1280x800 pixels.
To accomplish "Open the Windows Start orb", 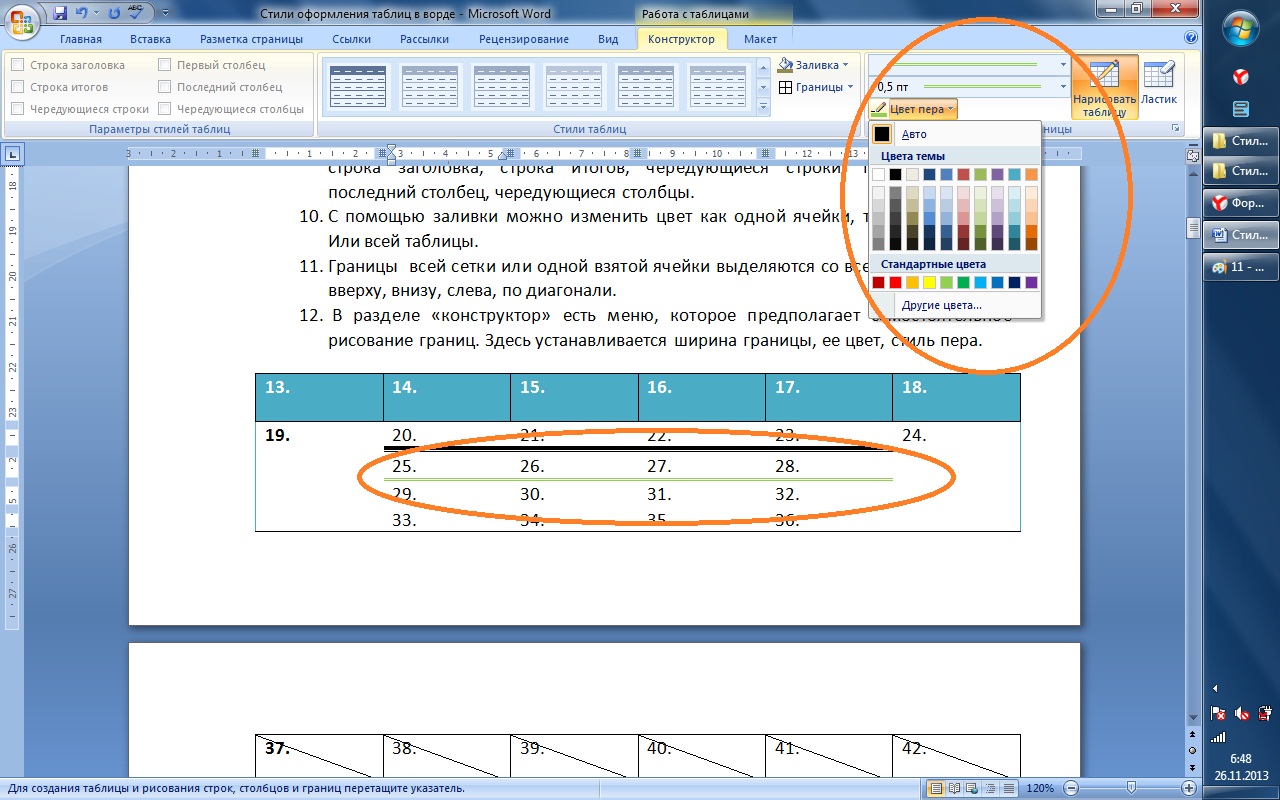I will (1241, 28).
